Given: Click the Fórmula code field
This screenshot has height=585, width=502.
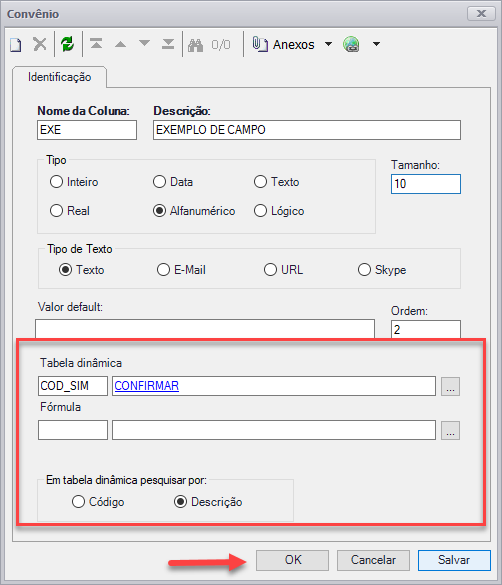Looking at the screenshot, I should (73, 430).
